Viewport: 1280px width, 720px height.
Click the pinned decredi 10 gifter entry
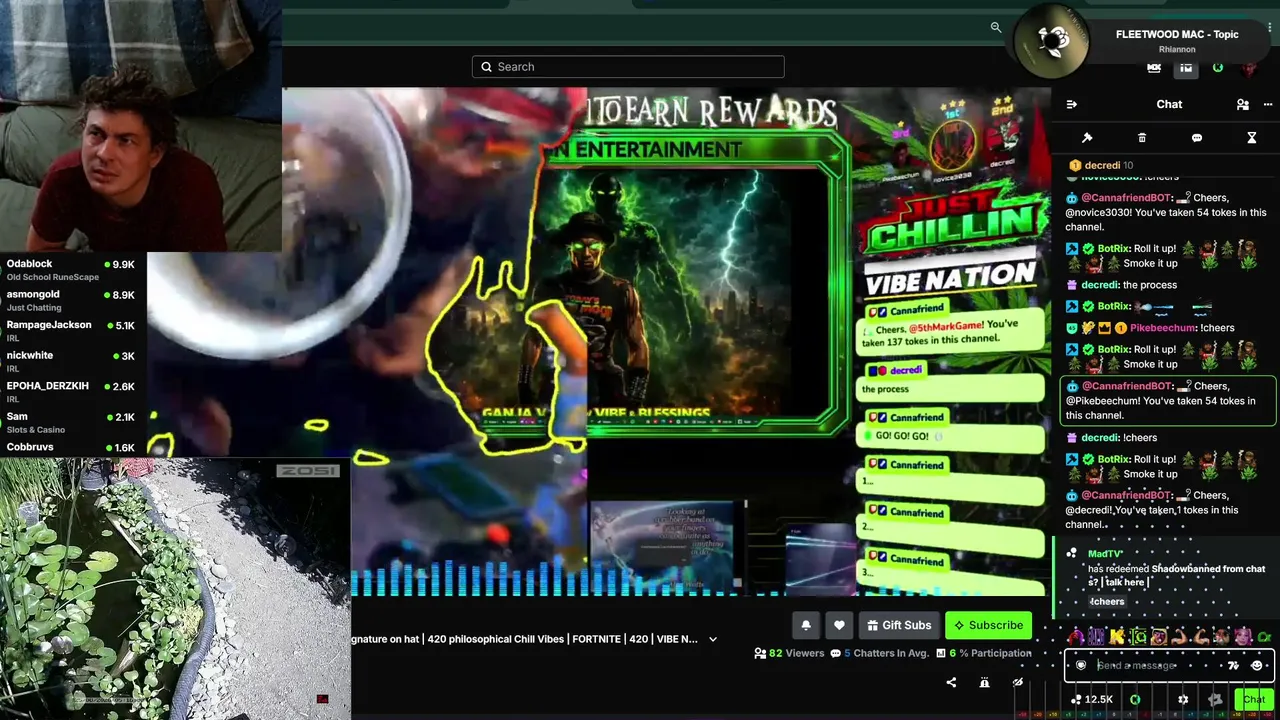(1100, 165)
